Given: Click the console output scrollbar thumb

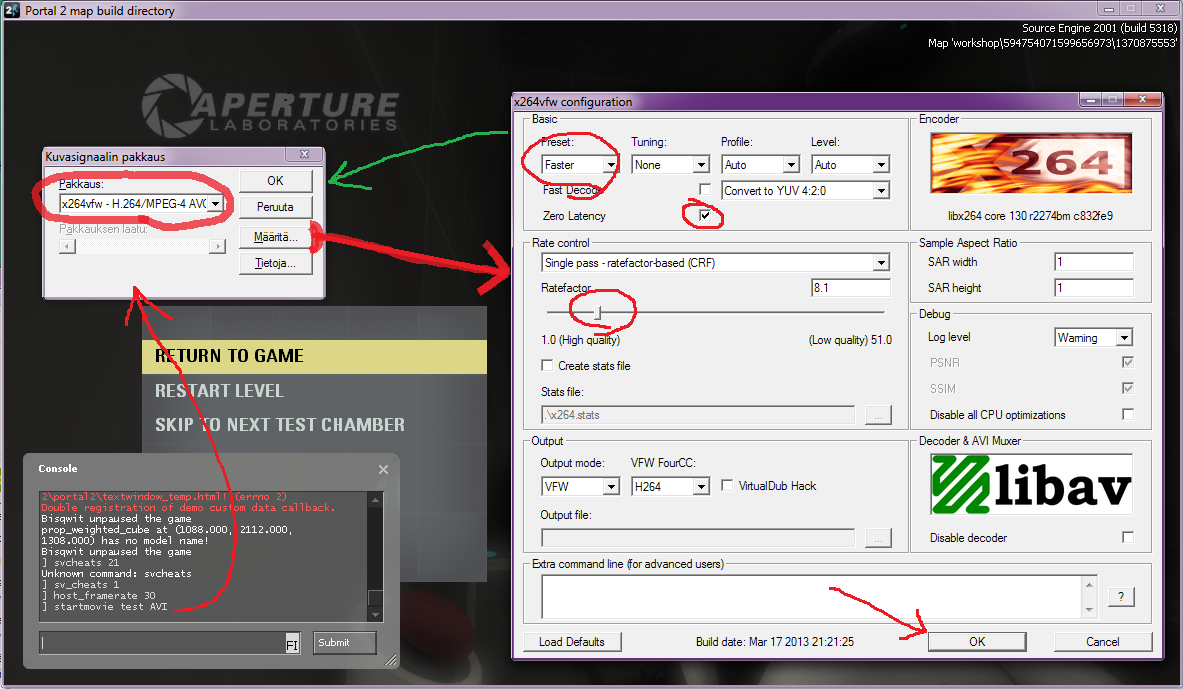Looking at the screenshot, I should click(375, 598).
